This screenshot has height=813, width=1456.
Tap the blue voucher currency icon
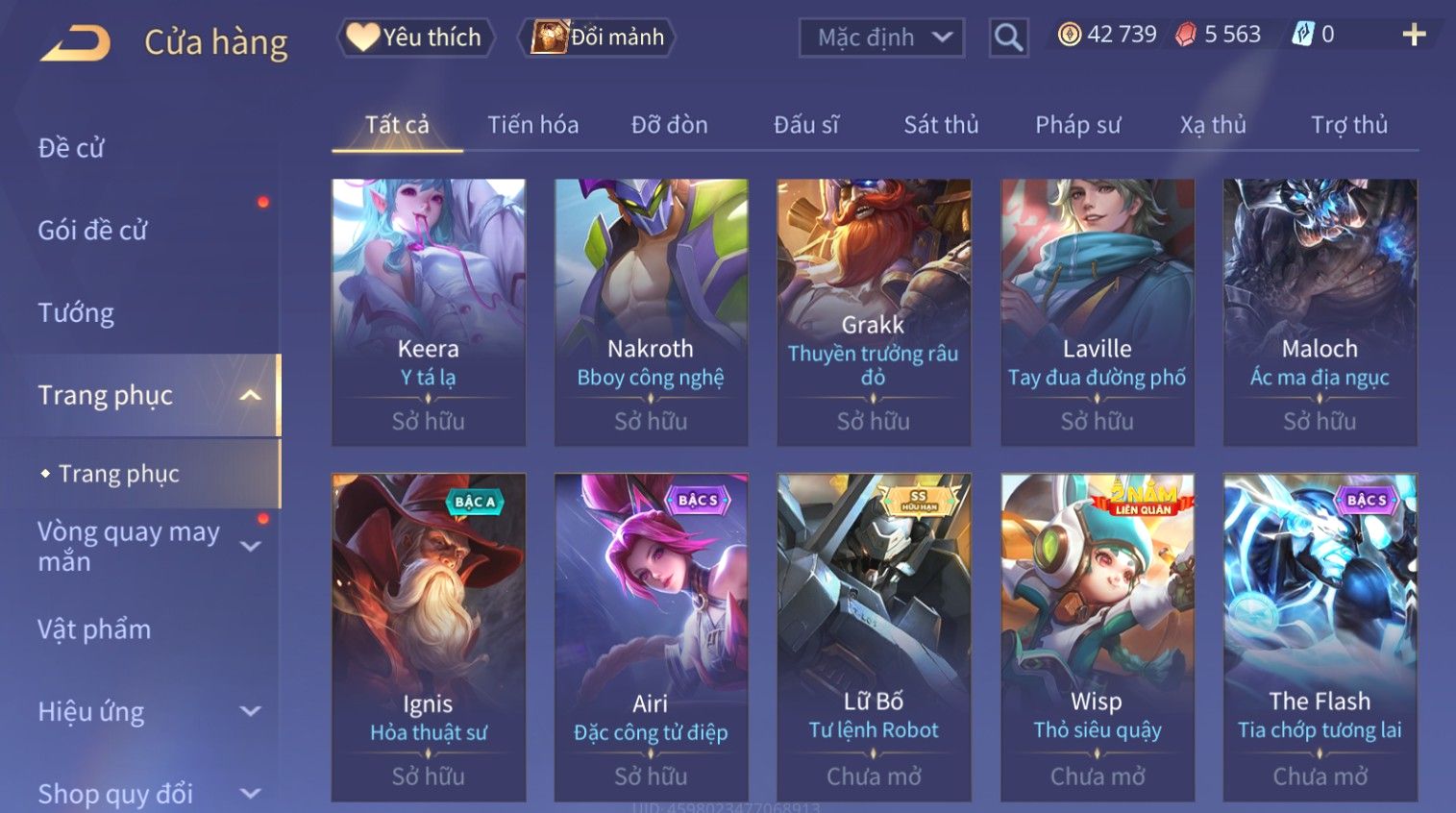pyautogui.click(x=1302, y=35)
